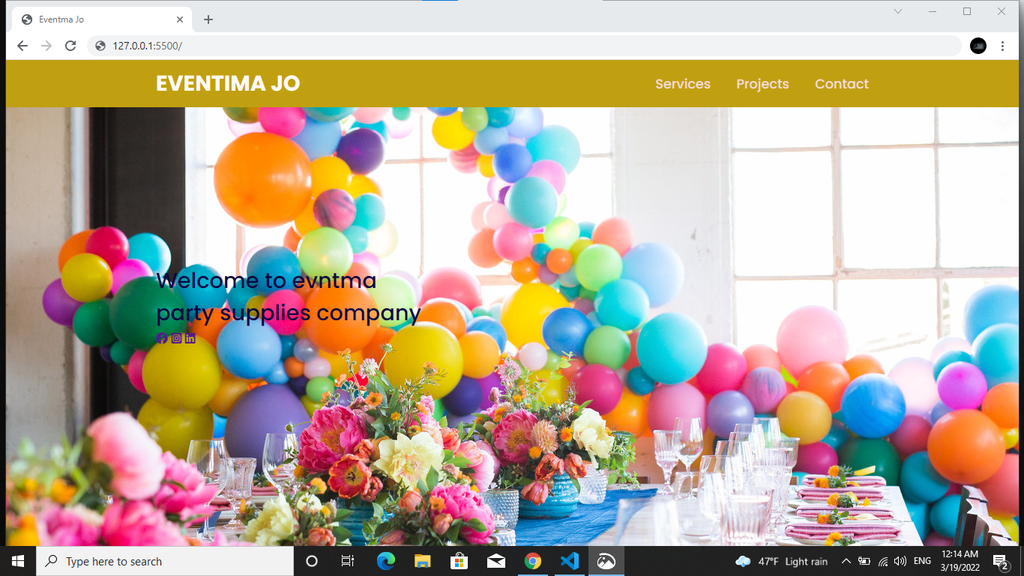Navigate to Projects section

(x=762, y=84)
